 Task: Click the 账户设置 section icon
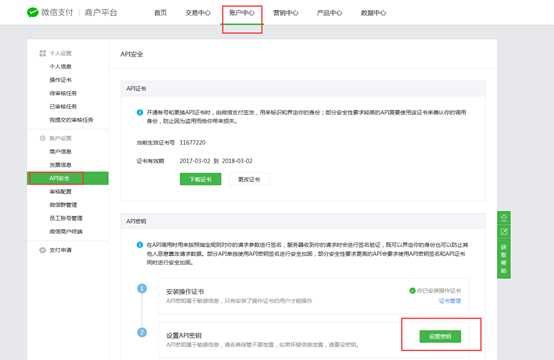(43, 138)
